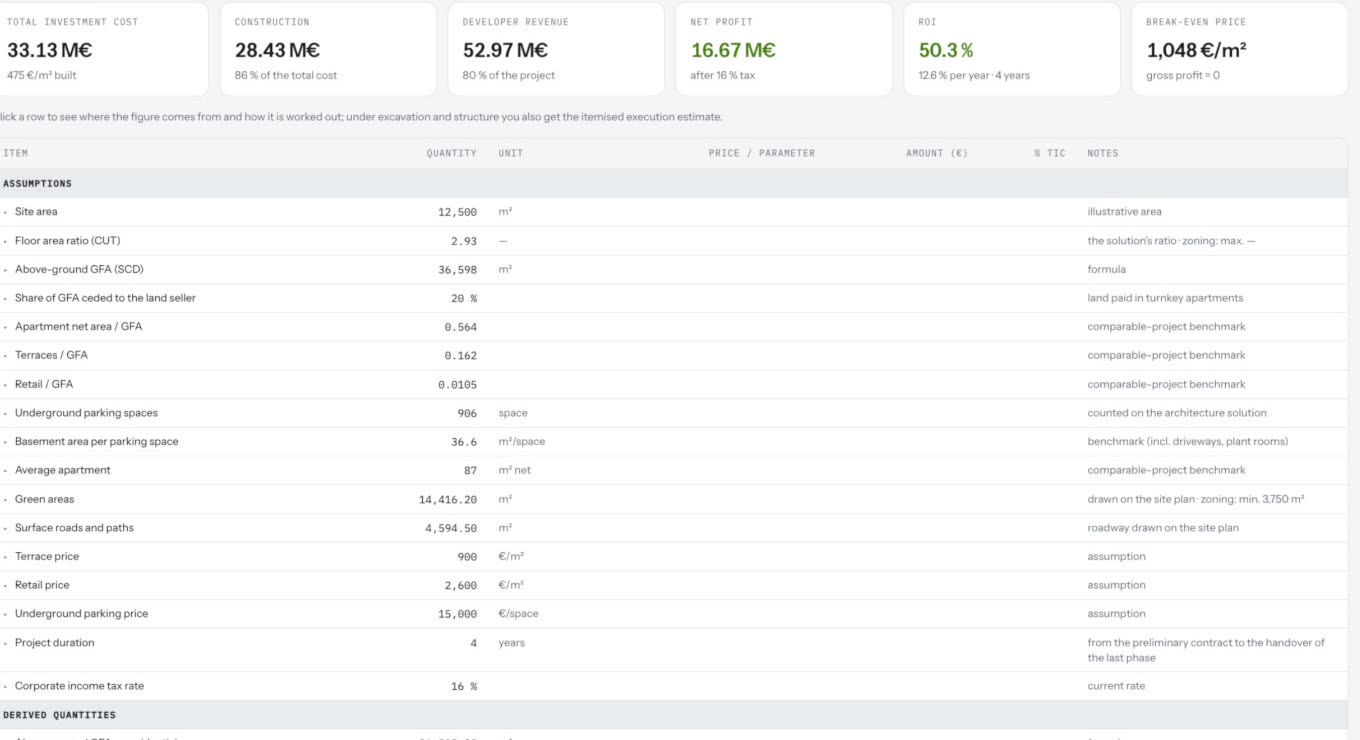Click the Basement area per parking space row

pyautogui.click(x=673, y=441)
